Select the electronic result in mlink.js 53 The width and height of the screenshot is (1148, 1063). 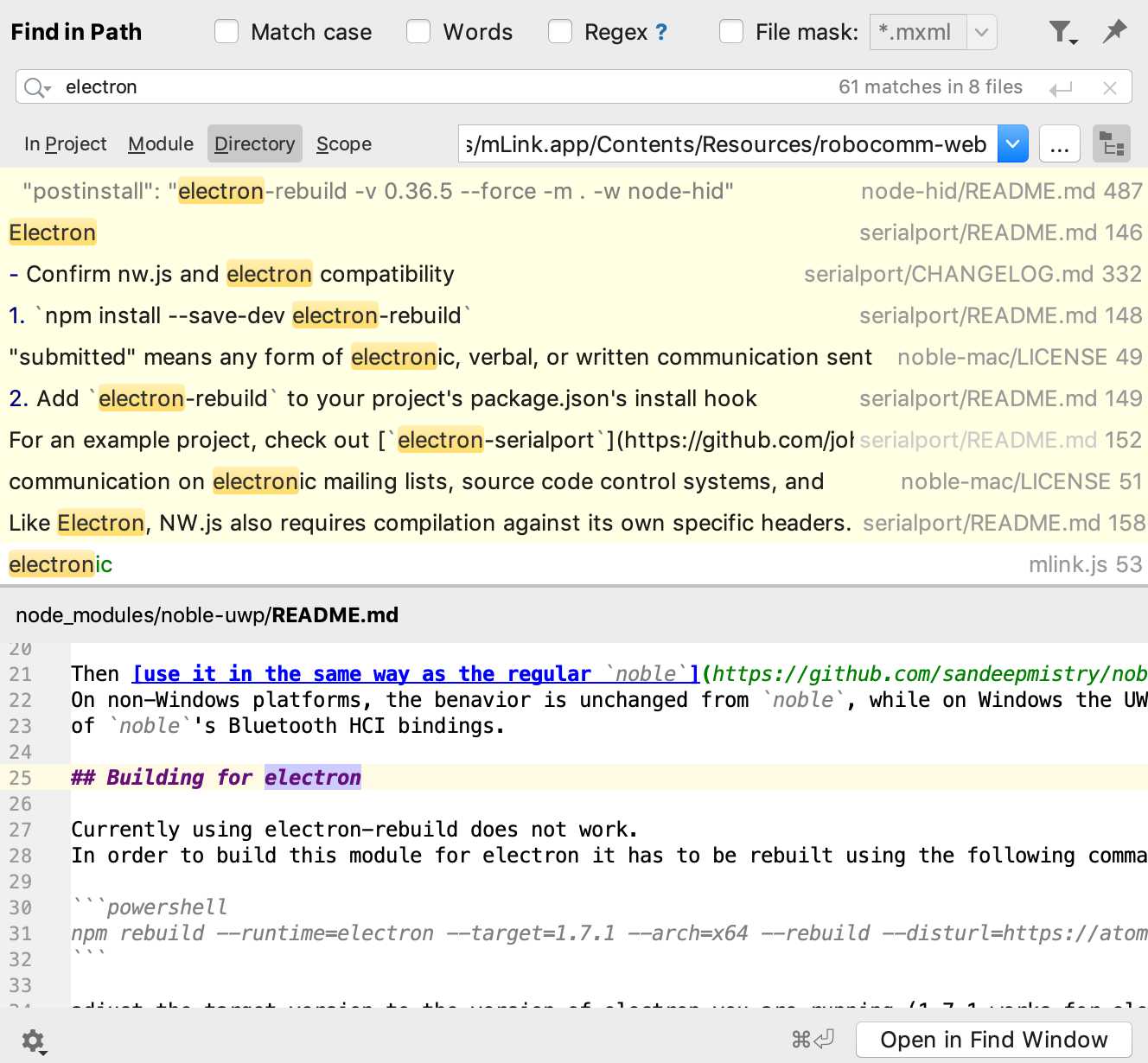click(x=574, y=564)
